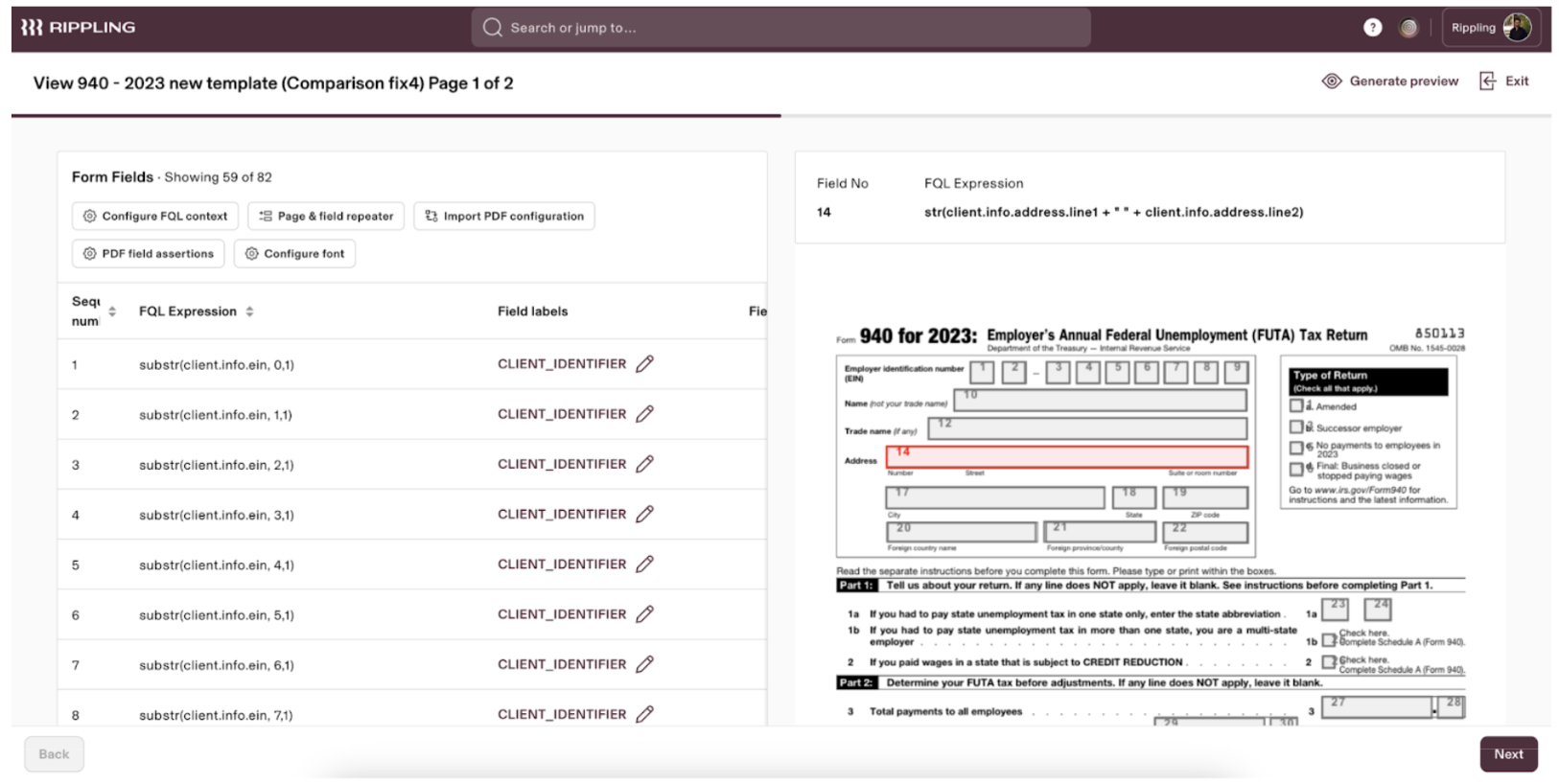Edit field label pencil for row 7
This screenshot has width=1559, height=784.
pyautogui.click(x=645, y=664)
